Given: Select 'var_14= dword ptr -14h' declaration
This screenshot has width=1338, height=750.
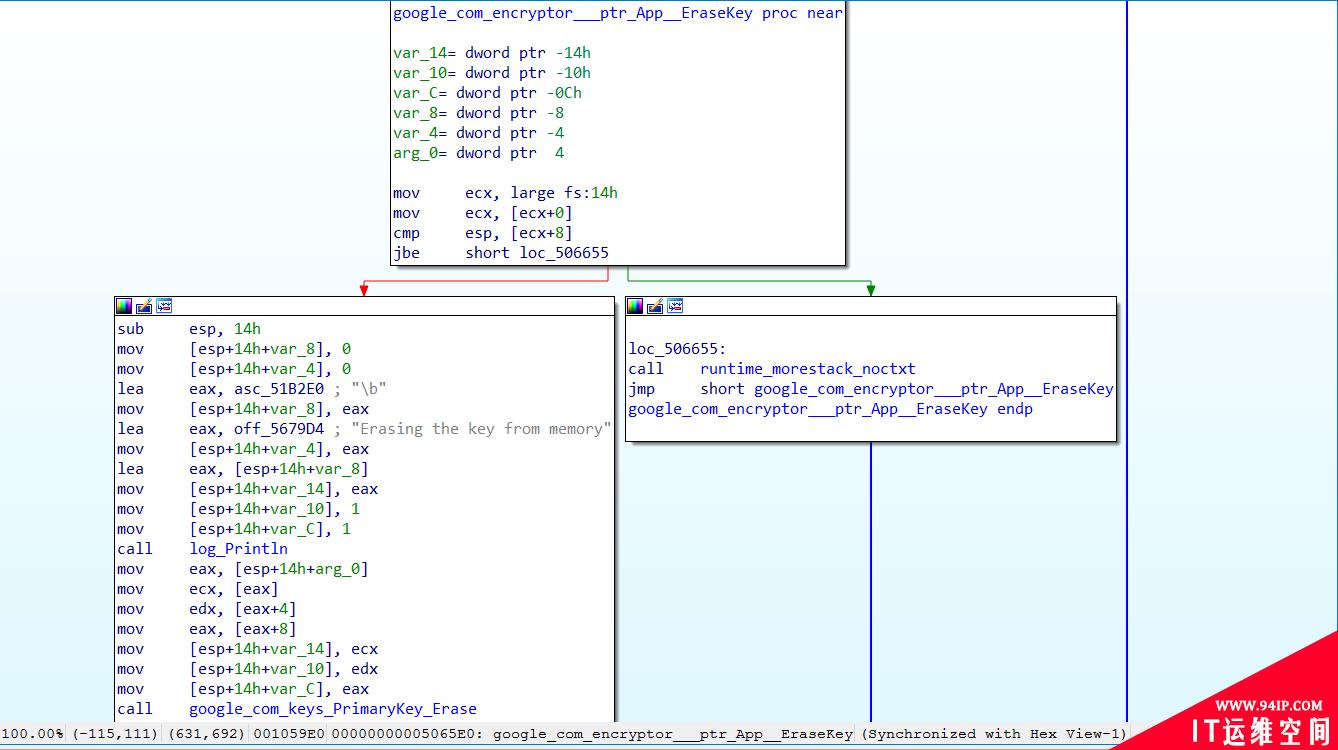Looking at the screenshot, I should [492, 53].
